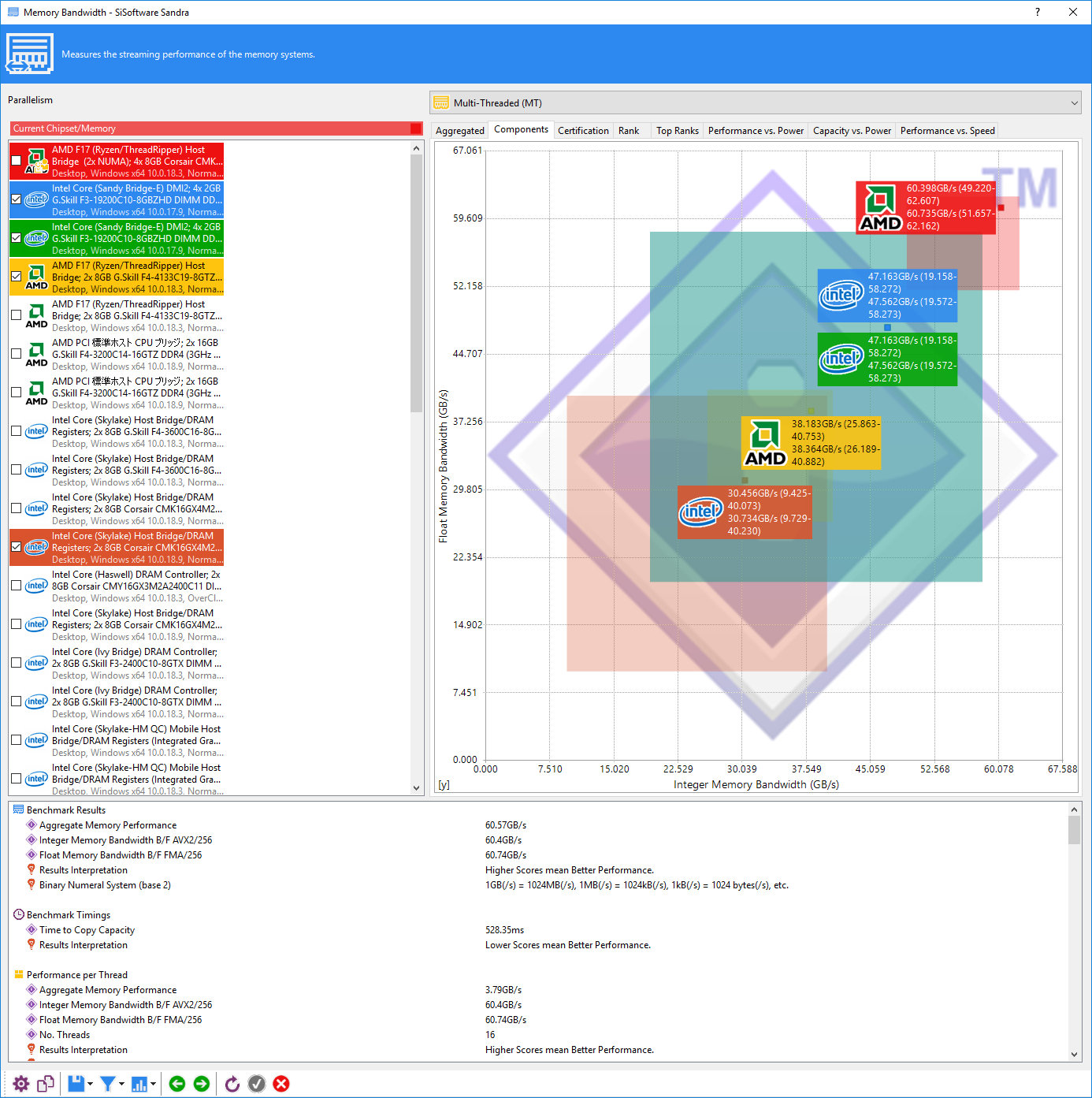Check the first Intel Skylake-HM QC Mobile Host entry
The image size is (1092, 1098).
pos(16,740)
